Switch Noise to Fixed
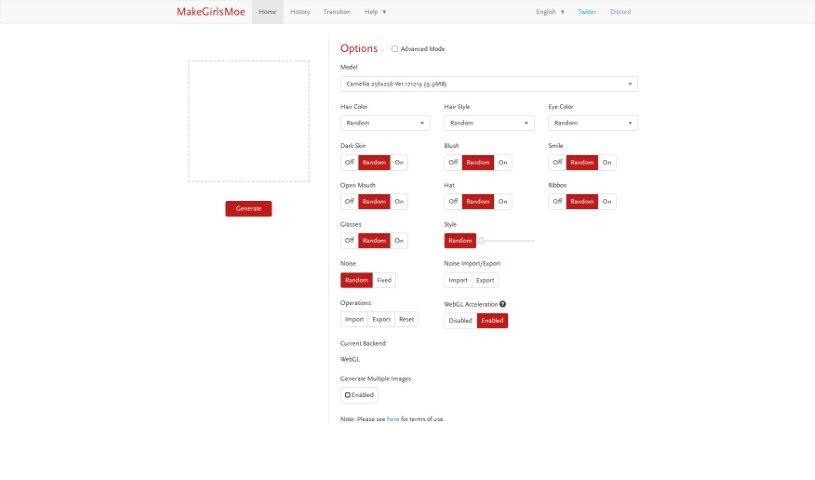815x480 pixels. 384,280
